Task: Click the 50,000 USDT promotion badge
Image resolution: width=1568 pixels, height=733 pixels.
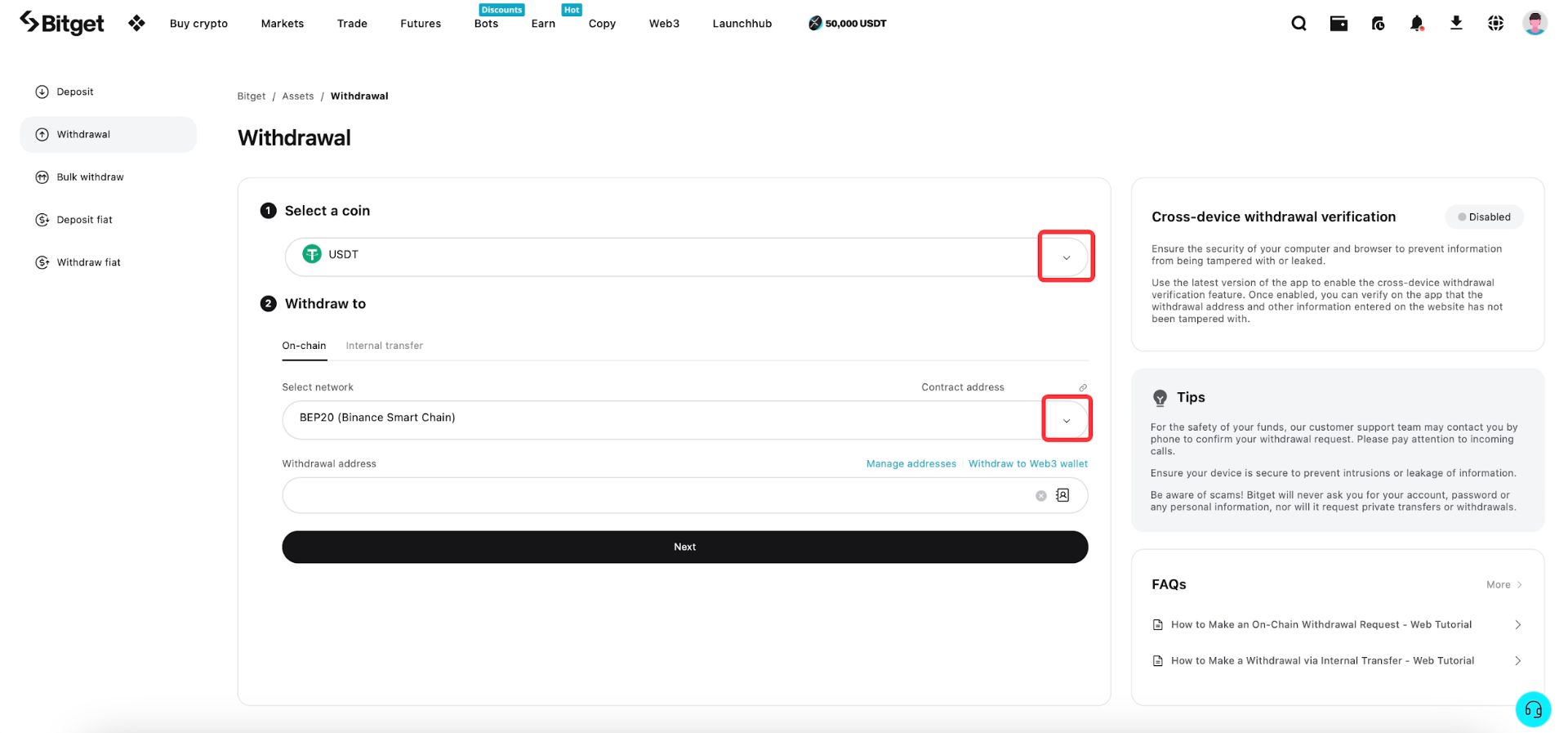Action: (847, 23)
